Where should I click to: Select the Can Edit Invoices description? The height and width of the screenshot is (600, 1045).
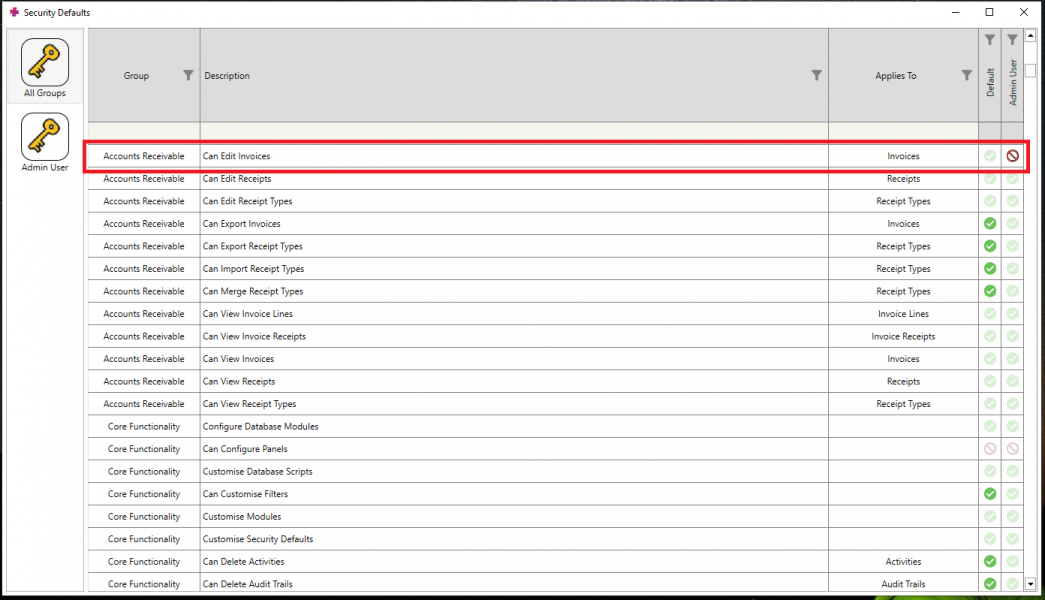click(x=237, y=156)
